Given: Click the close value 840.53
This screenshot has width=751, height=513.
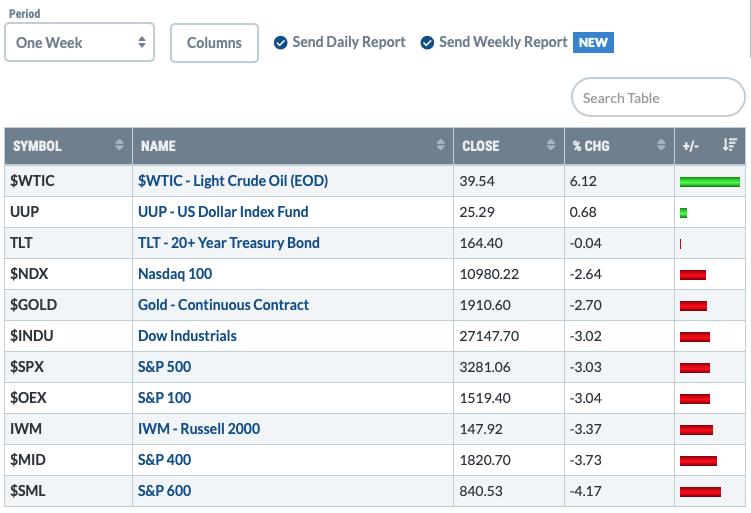Looking at the screenshot, I should (481, 491).
